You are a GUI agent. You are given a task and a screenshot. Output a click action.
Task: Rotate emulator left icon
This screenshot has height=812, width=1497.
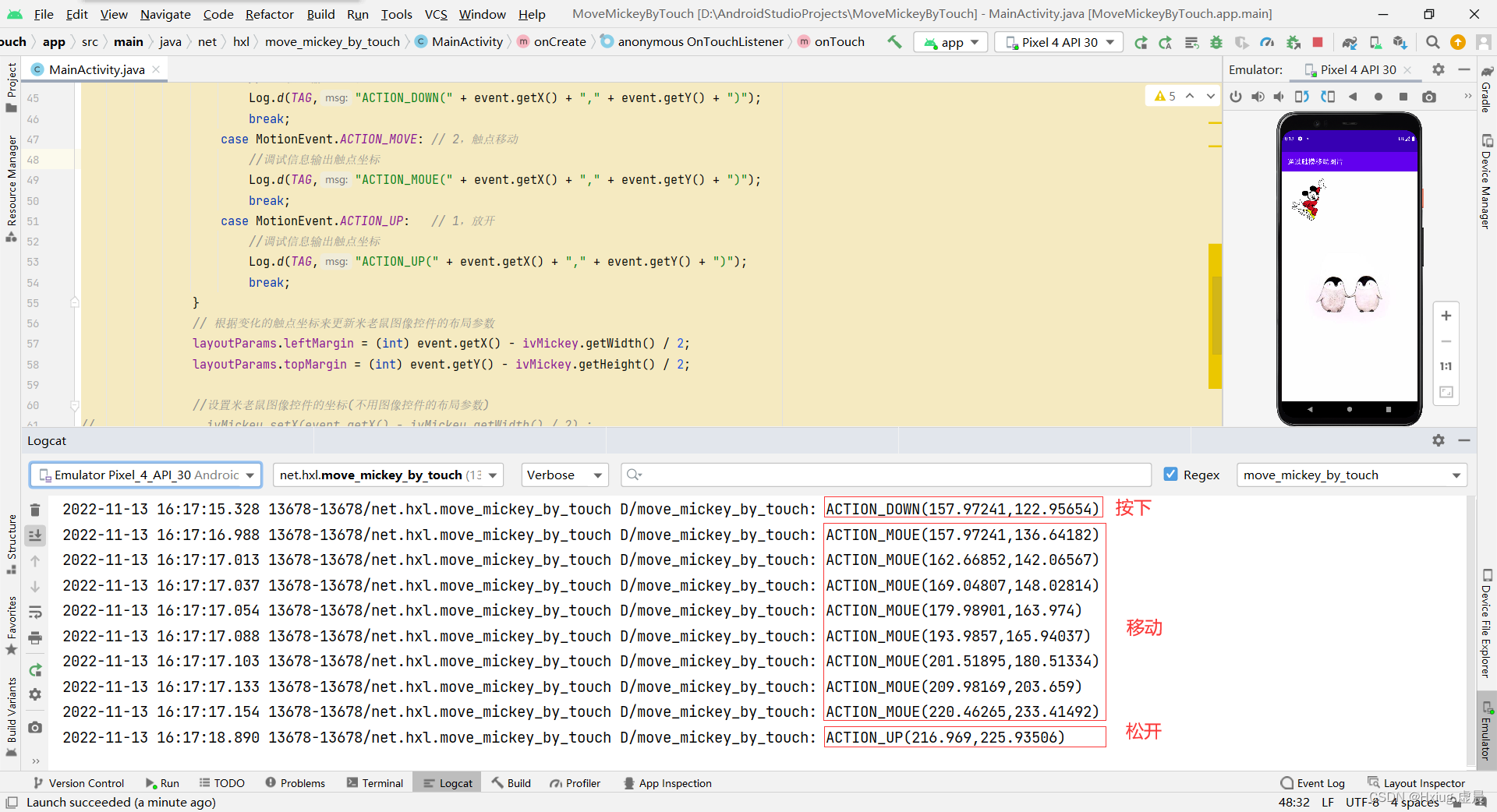point(1302,97)
